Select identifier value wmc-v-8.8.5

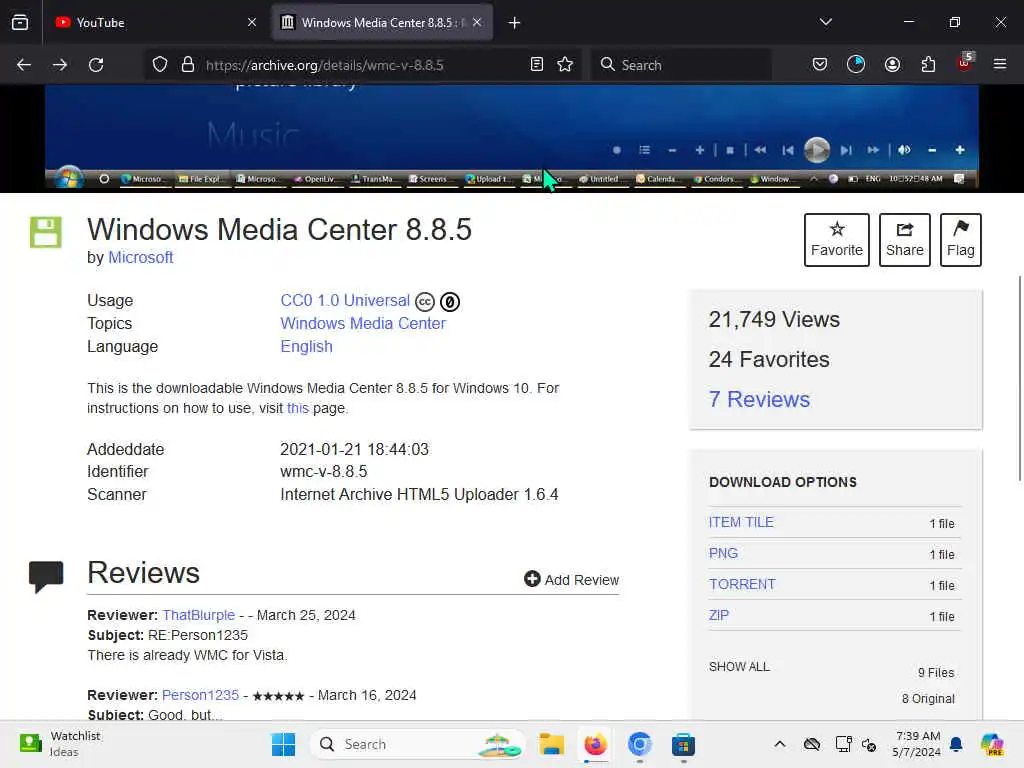[x=323, y=472]
